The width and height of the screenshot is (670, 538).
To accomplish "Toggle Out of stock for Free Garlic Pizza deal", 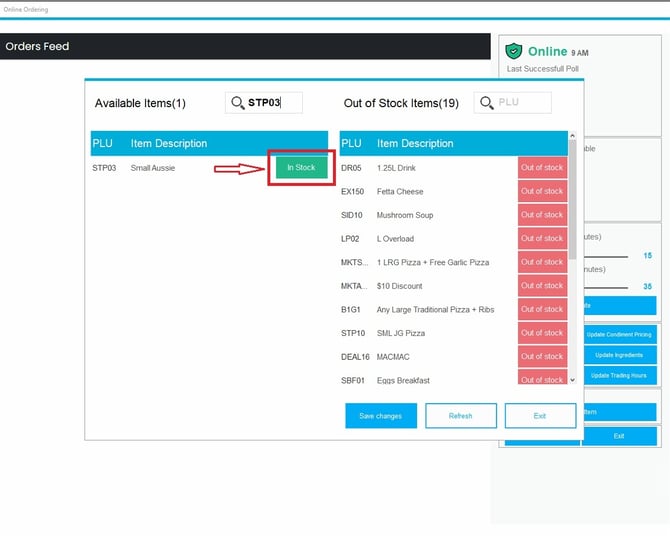I will pos(542,262).
